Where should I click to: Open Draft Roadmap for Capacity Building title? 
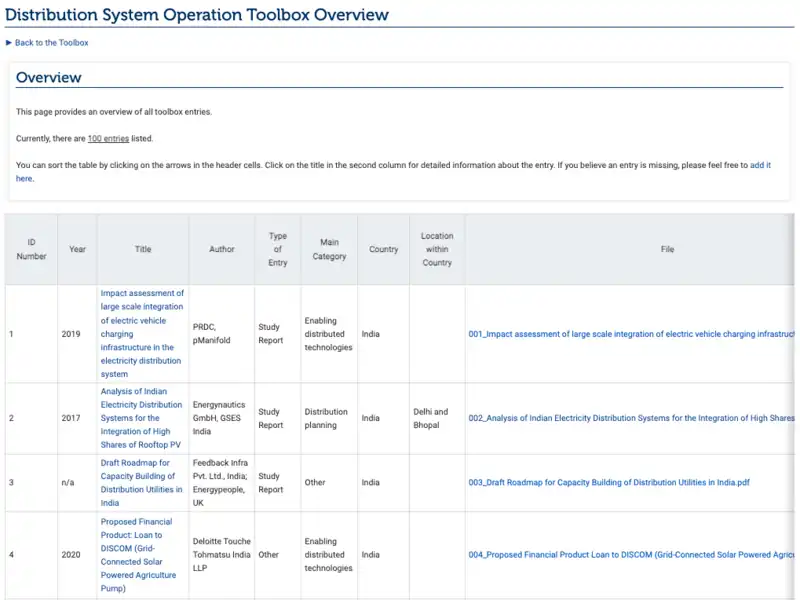pyautogui.click(x=142, y=482)
